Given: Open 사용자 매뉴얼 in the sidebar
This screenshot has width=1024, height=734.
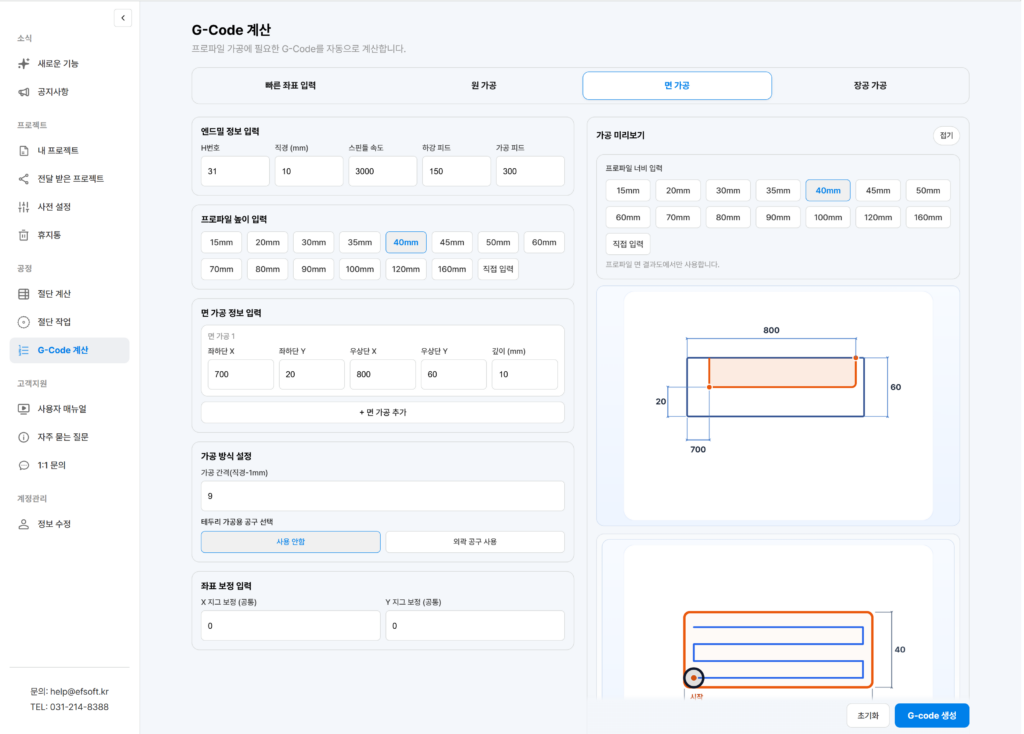Looking at the screenshot, I should (69, 409).
